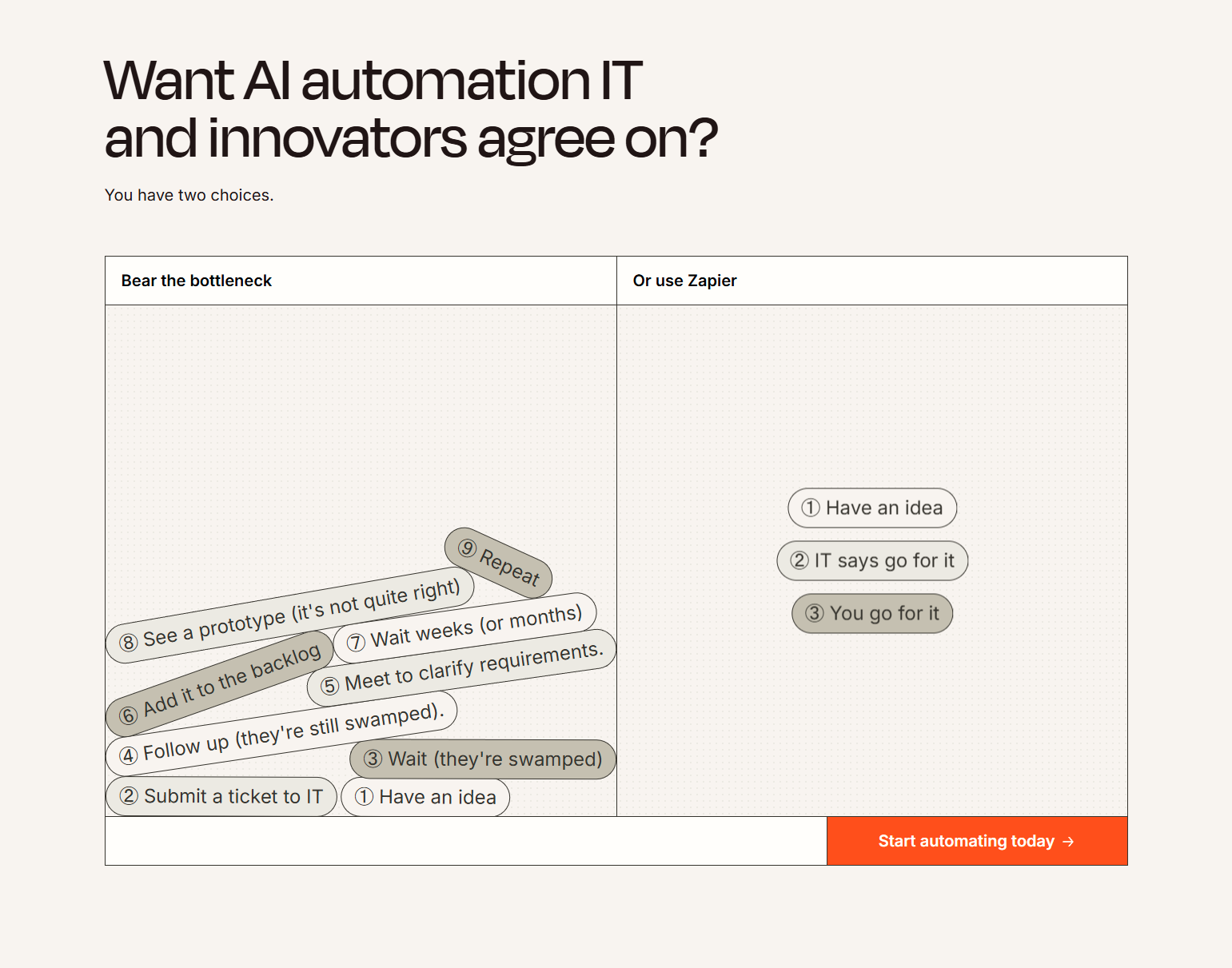Click the '① Have an idea' pill under bottleneck

(x=425, y=796)
